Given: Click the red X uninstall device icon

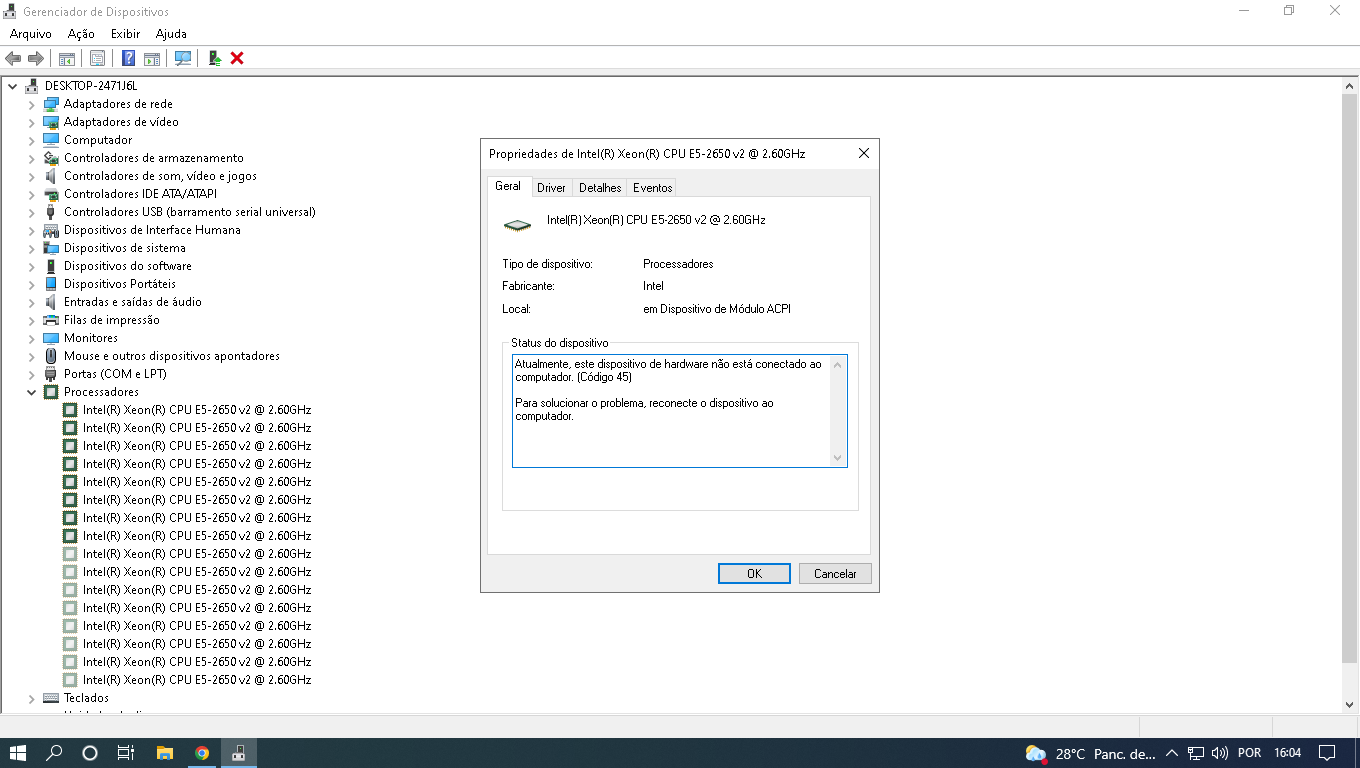Looking at the screenshot, I should (237, 58).
